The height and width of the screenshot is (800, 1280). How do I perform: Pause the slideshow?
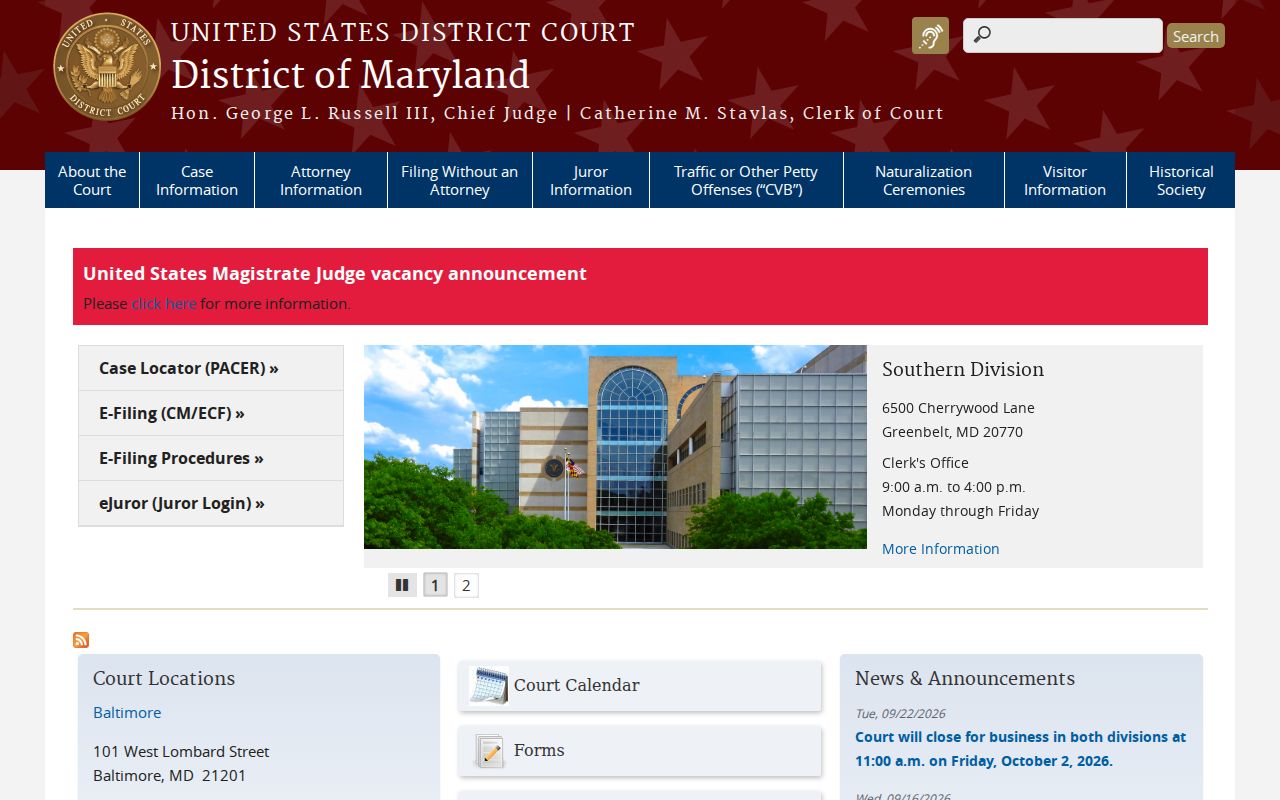(402, 585)
